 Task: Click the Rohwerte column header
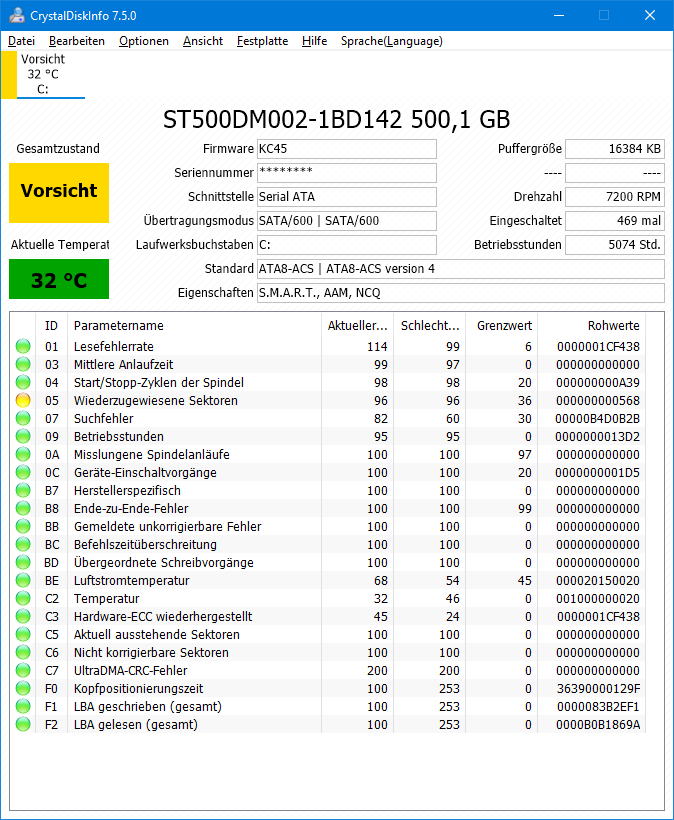pos(592,325)
